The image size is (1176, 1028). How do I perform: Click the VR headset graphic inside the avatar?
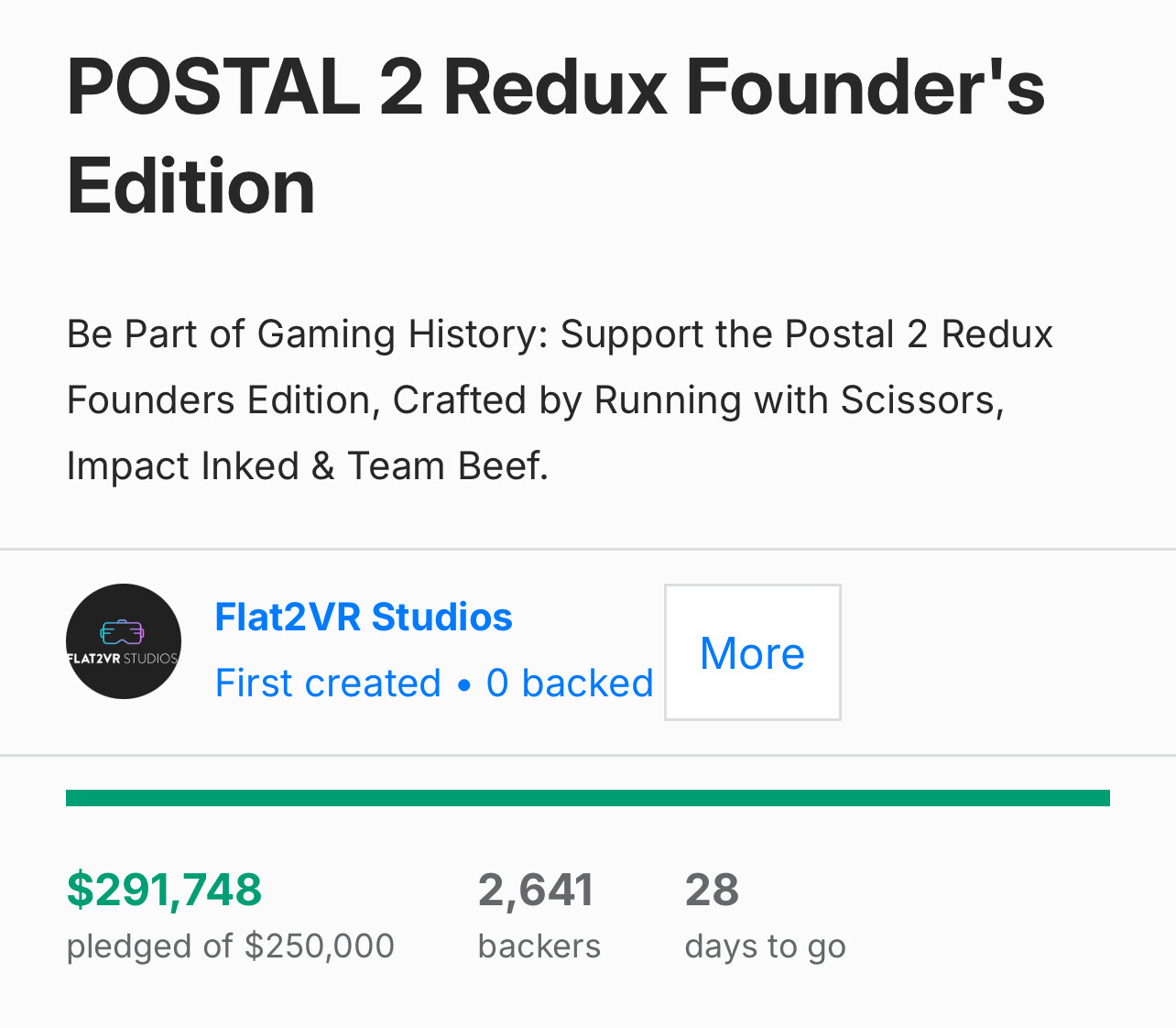[x=123, y=632]
